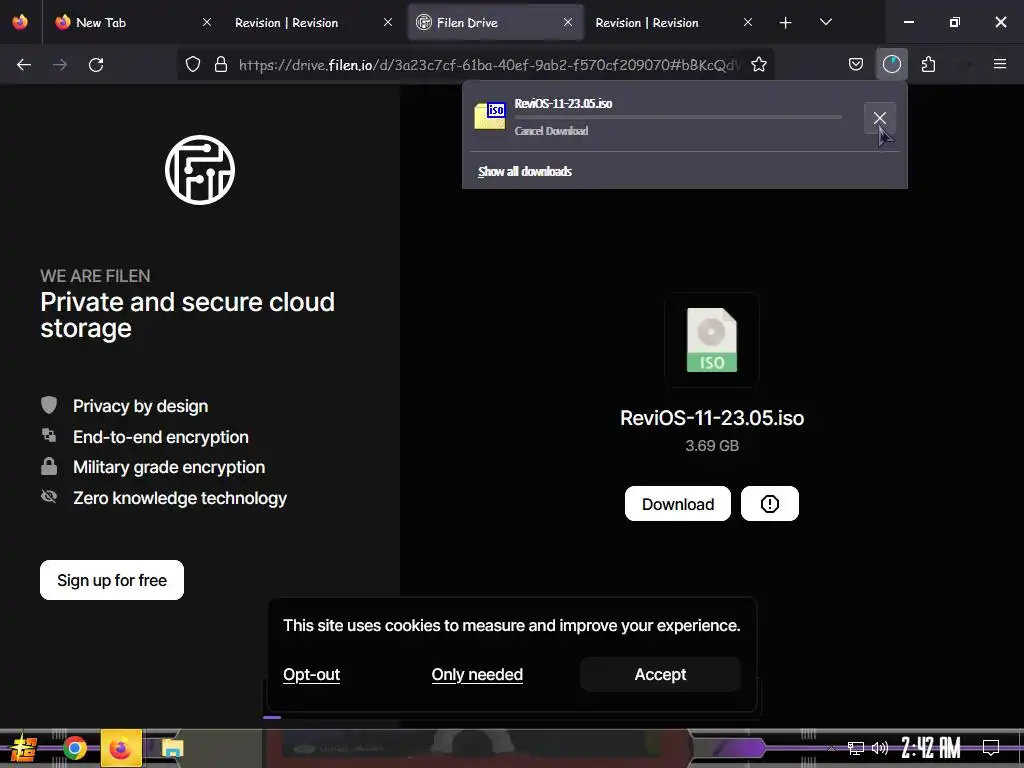Select the Filen Drive tab
Screen dimensions: 1024x768
pyautogui.click(x=495, y=22)
